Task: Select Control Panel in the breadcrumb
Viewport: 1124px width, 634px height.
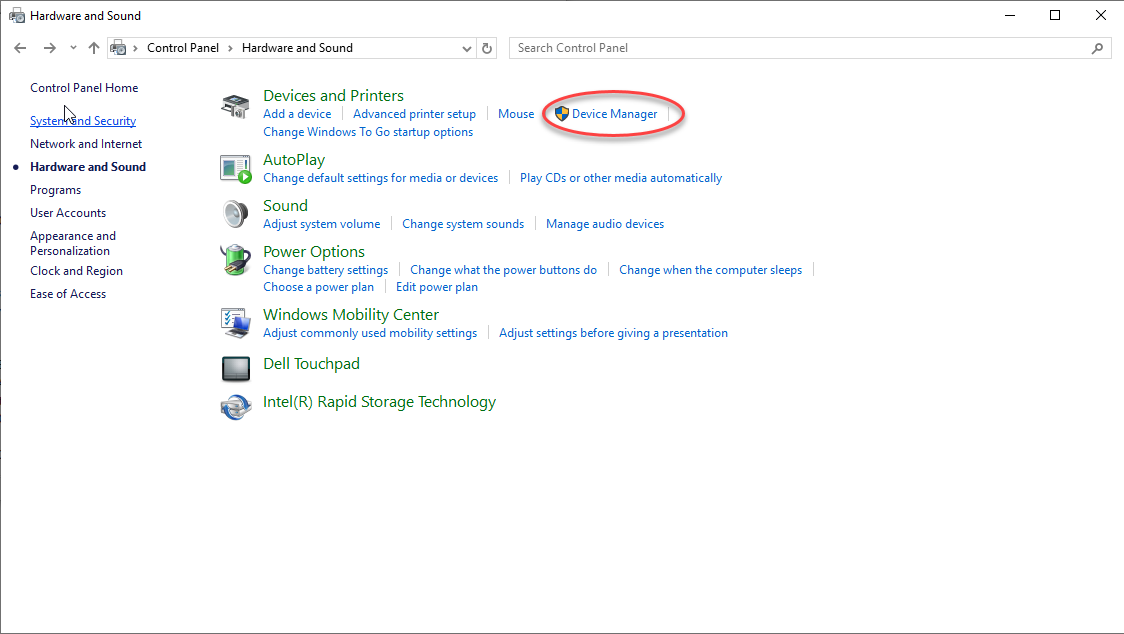Action: [183, 48]
